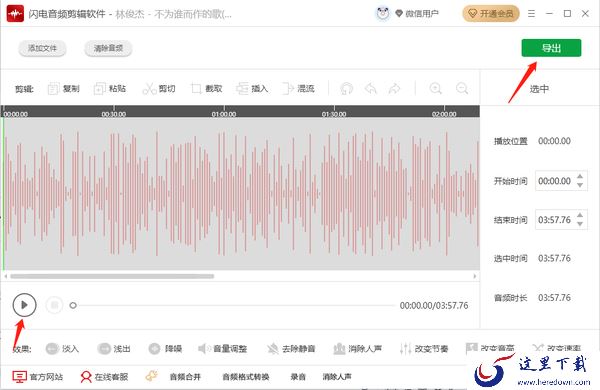Click the 微信用户 account label

pyautogui.click(x=422, y=14)
